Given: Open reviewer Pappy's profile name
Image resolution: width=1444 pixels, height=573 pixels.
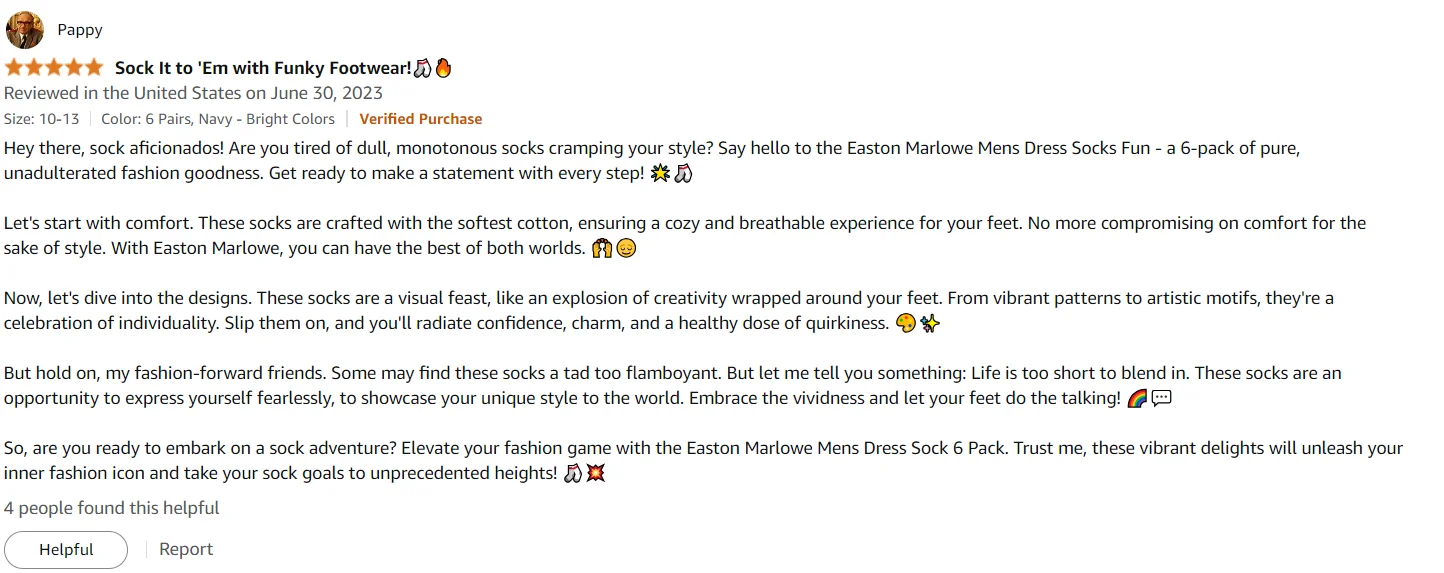Looking at the screenshot, I should click(x=80, y=30).
